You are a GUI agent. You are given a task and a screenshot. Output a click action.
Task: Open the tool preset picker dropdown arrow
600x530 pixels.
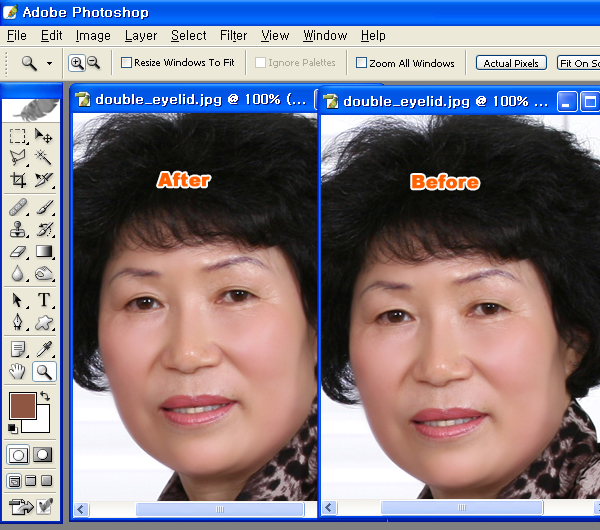pyautogui.click(x=49, y=63)
